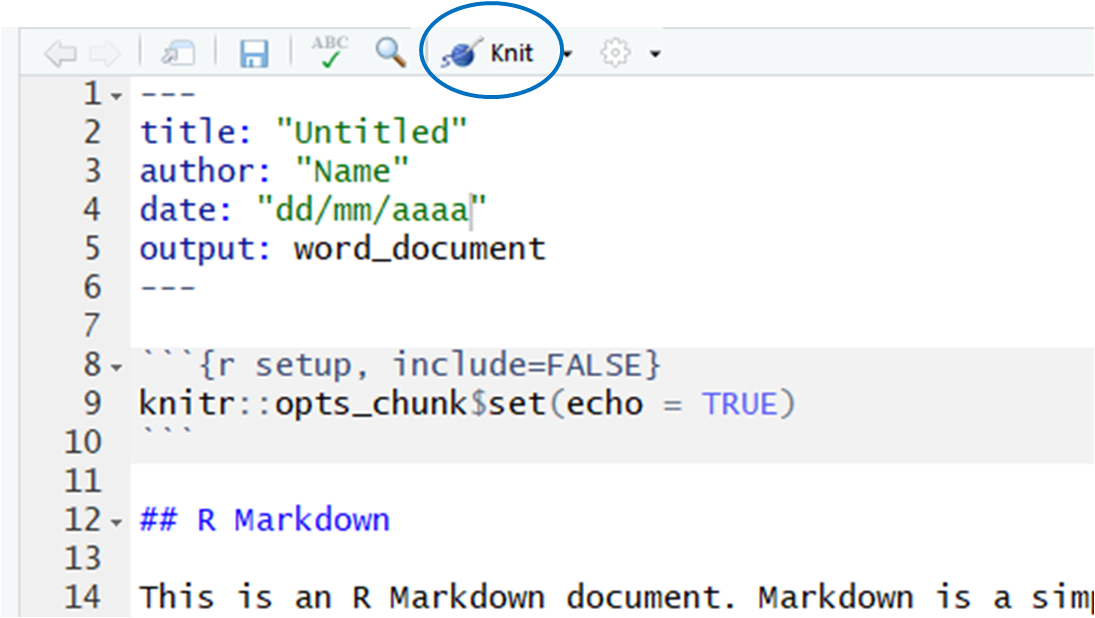Open Find/Replace with the magnifying glass icon
Image resolution: width=1095 pixels, height=618 pixels.
pos(390,53)
